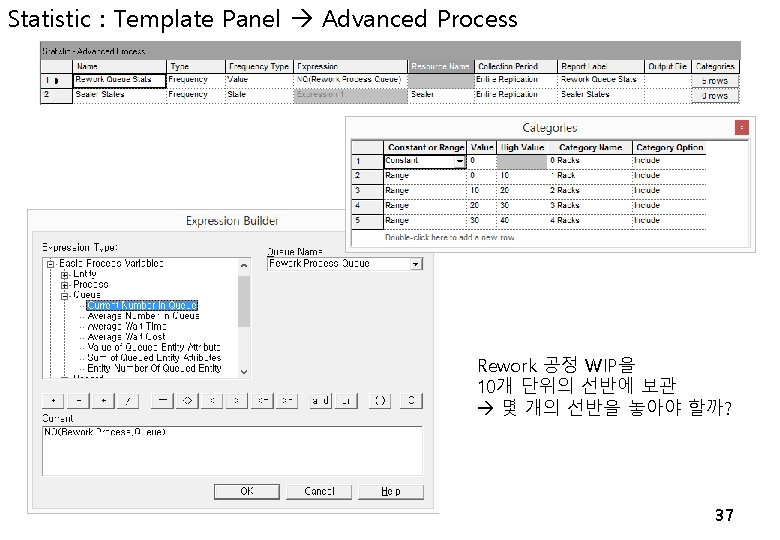Click the minus operator button in Expression Builder
The width and height of the screenshot is (780, 540).
79,401
